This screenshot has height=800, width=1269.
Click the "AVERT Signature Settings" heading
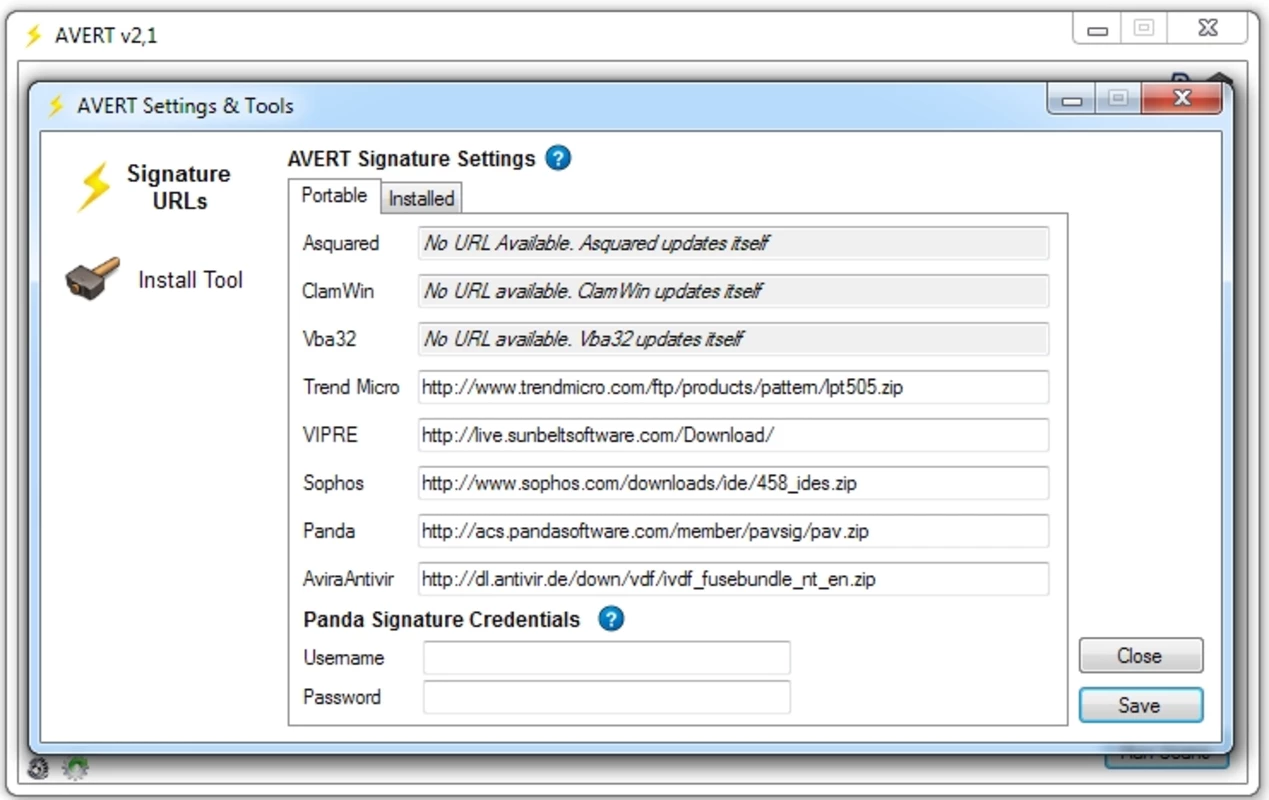tap(411, 159)
